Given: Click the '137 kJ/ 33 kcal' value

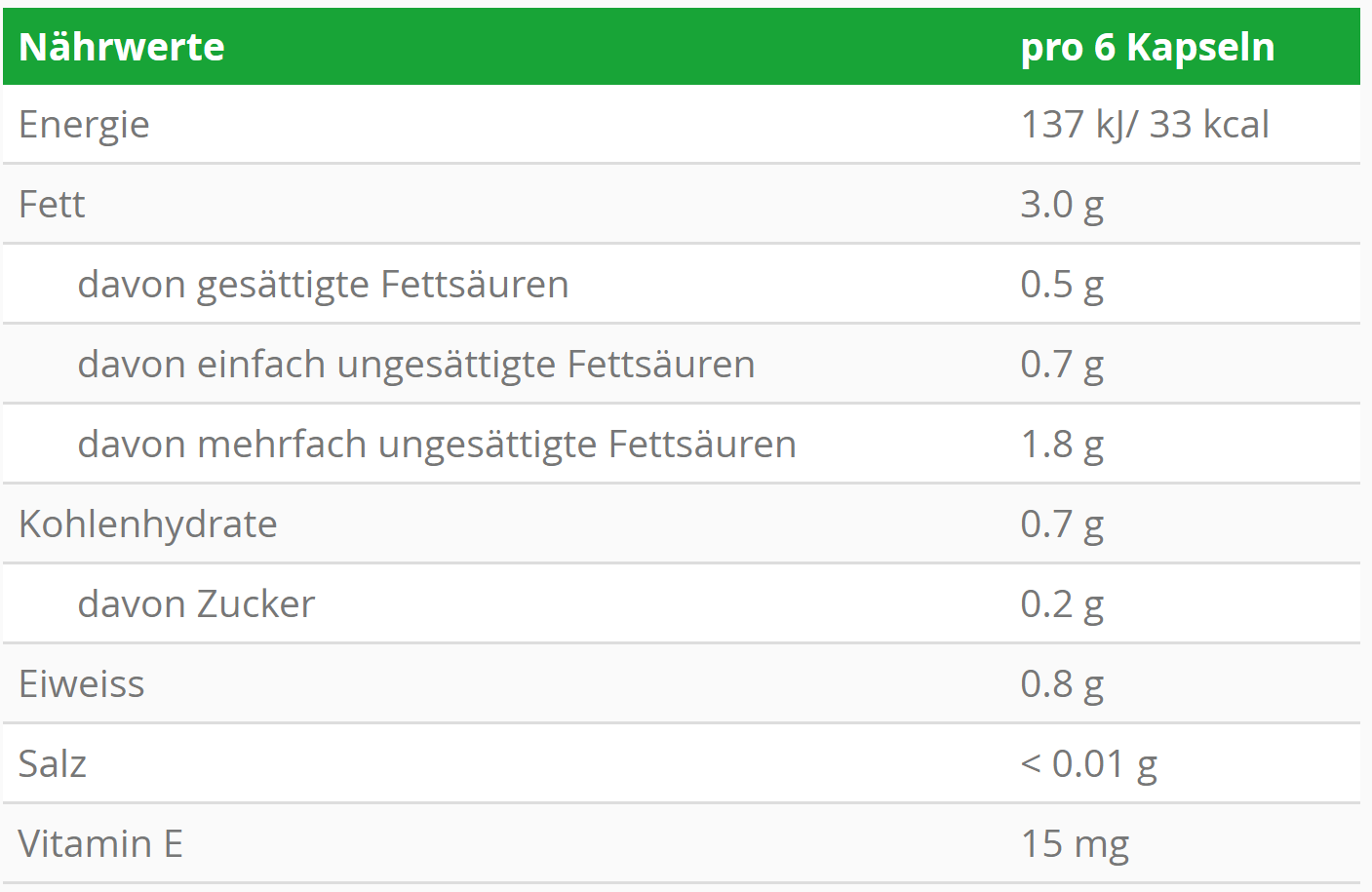Looking at the screenshot, I should tap(1144, 125).
